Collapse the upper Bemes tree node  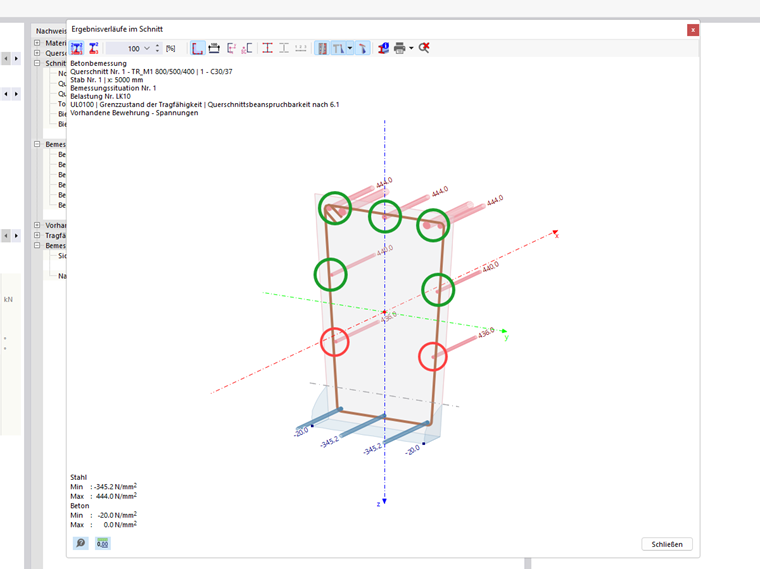[37, 144]
